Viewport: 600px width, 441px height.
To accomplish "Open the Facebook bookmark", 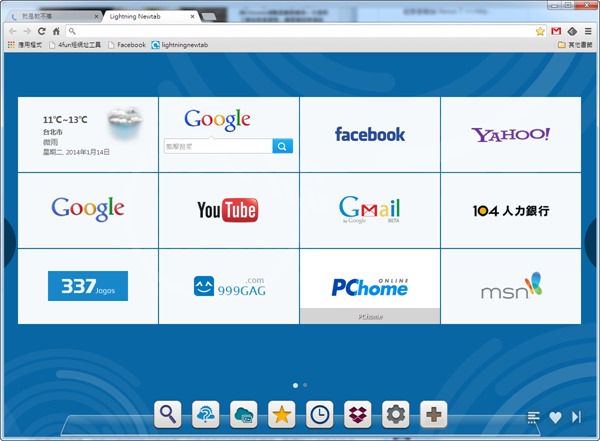I will coord(127,45).
